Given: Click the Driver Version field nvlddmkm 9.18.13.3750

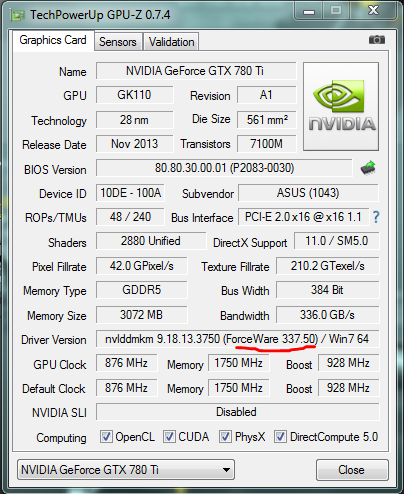Looking at the screenshot, I should click(x=237, y=339).
